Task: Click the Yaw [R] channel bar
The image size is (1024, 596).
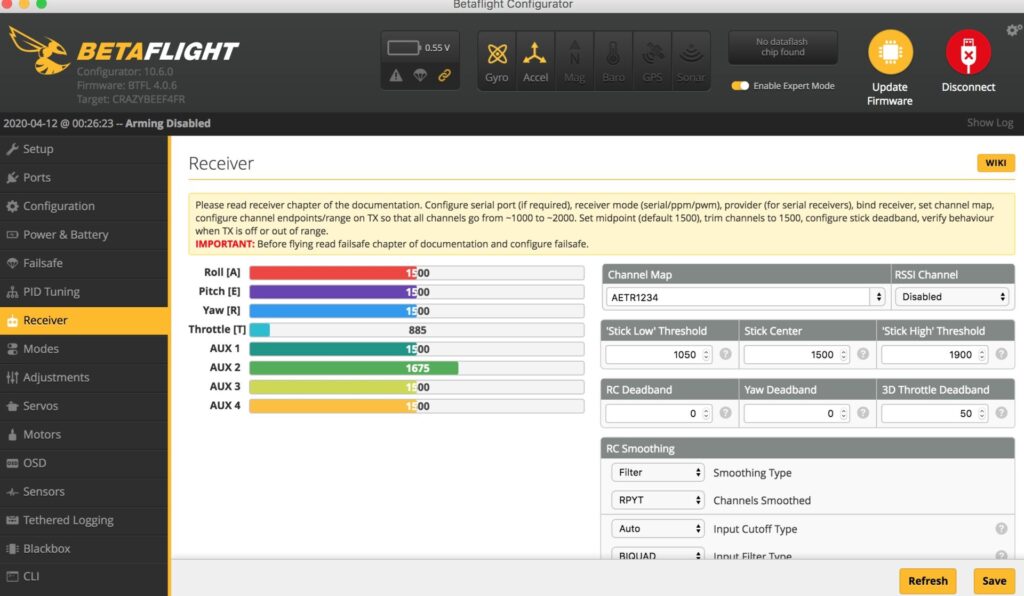Action: 417,311
